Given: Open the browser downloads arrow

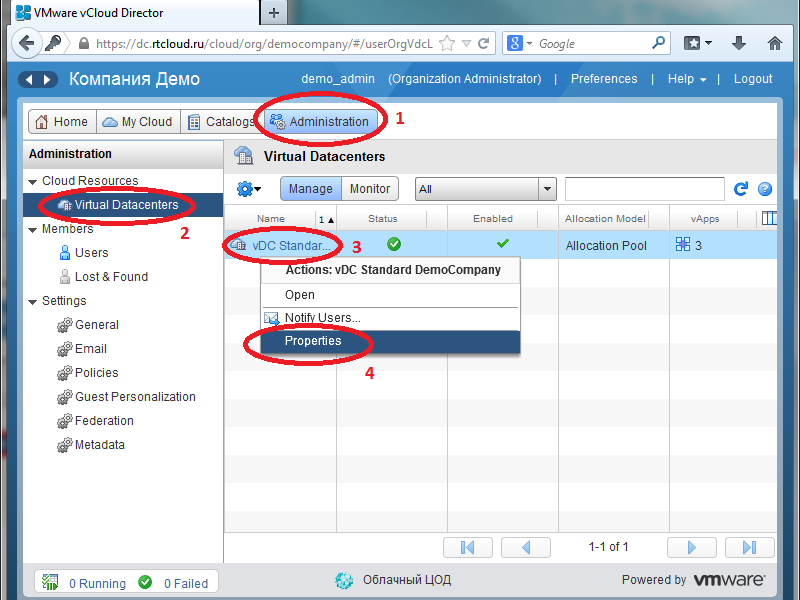Looking at the screenshot, I should [739, 43].
